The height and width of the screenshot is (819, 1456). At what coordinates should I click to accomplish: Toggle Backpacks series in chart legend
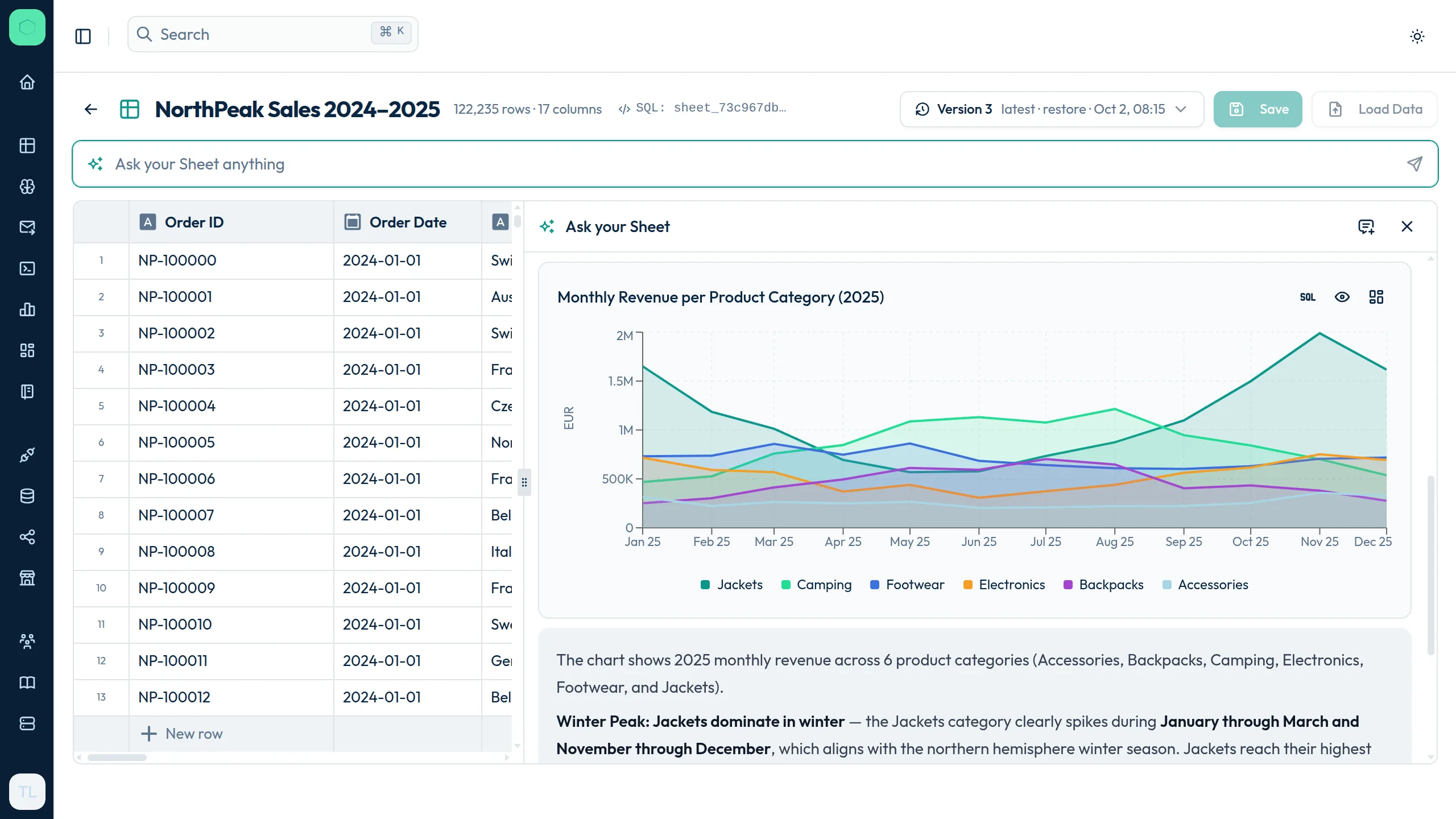pyautogui.click(x=1103, y=585)
